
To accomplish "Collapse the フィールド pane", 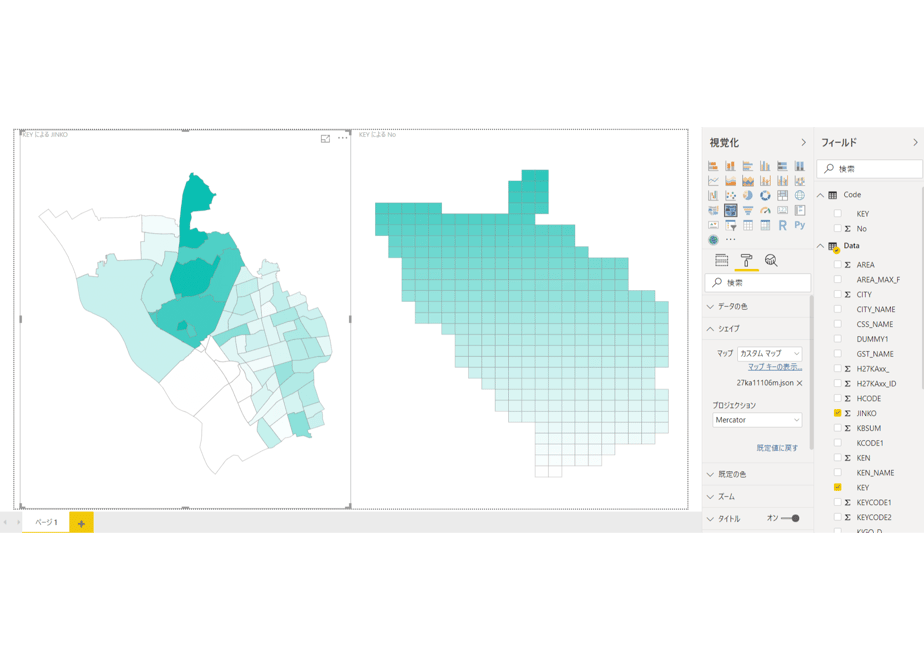I will (x=915, y=143).
